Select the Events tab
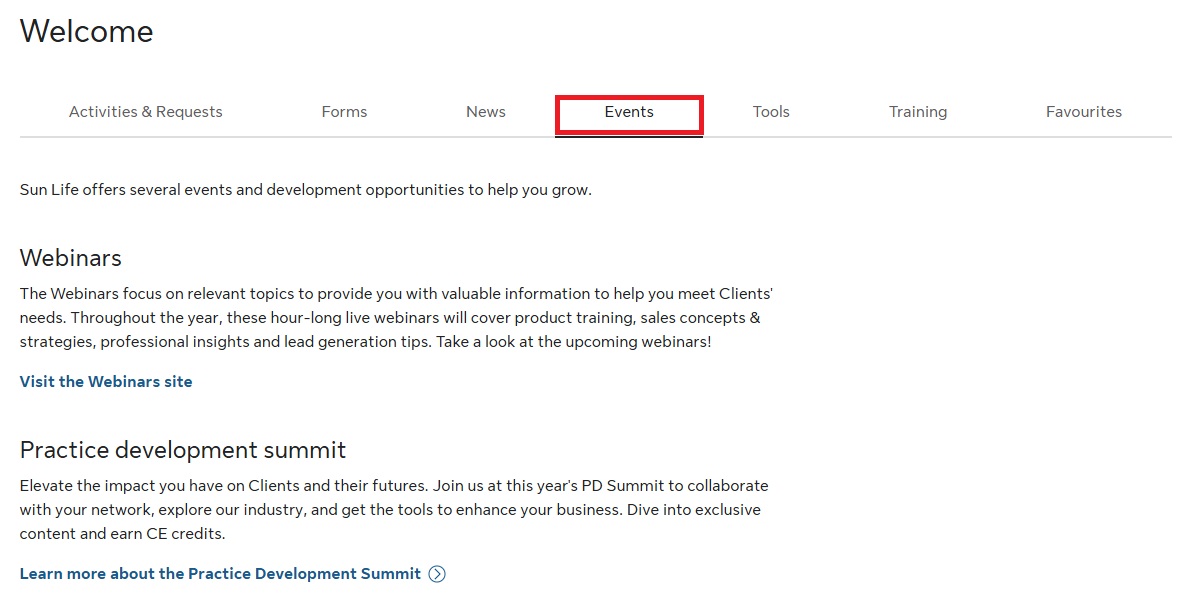Viewport: 1178px width, 600px height. click(x=629, y=112)
